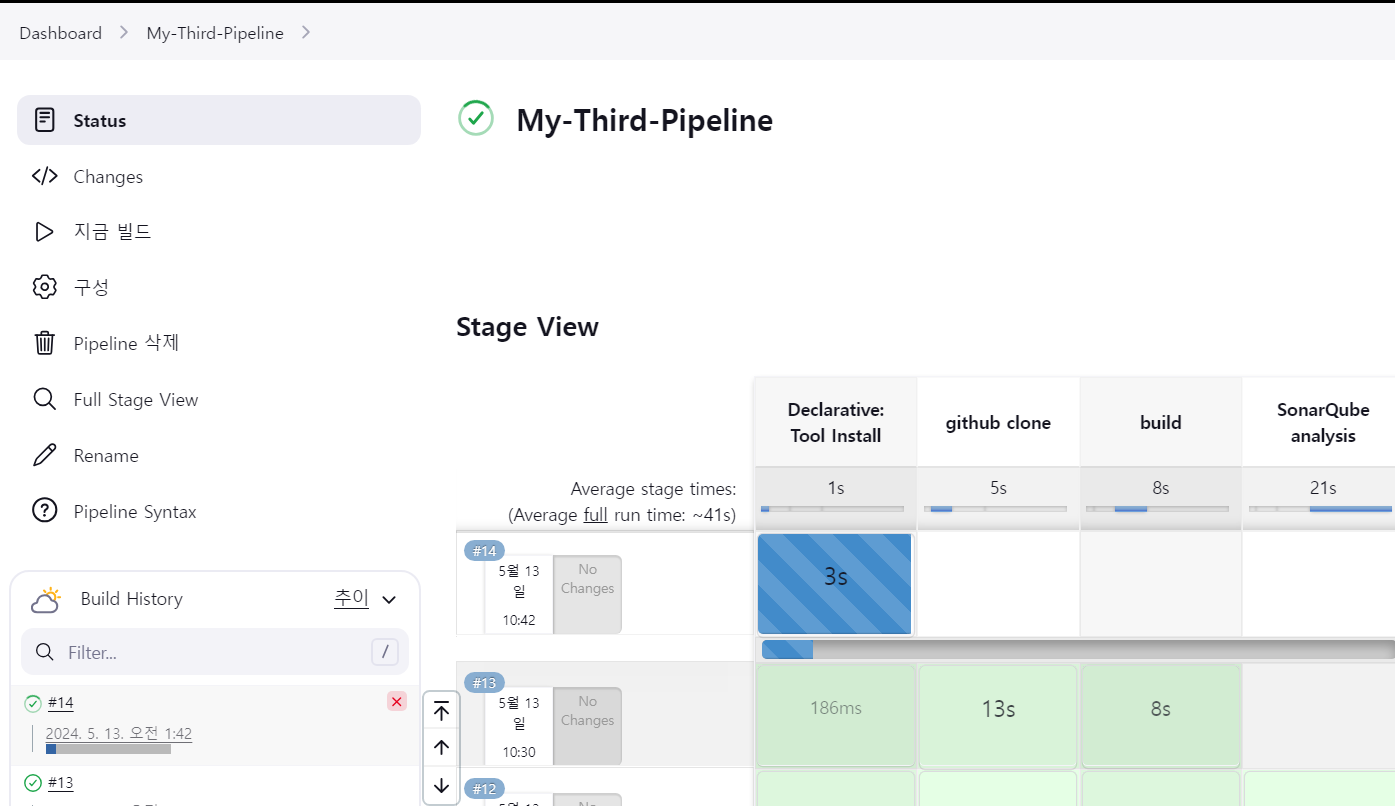Open the Changes code-bracket icon
The height and width of the screenshot is (806, 1395).
tap(44, 176)
